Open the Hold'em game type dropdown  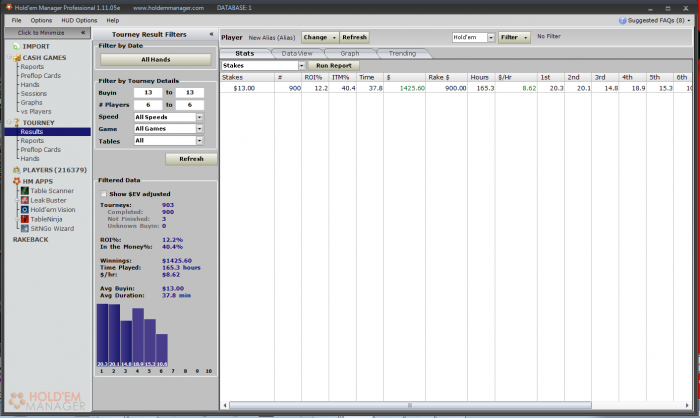491,38
